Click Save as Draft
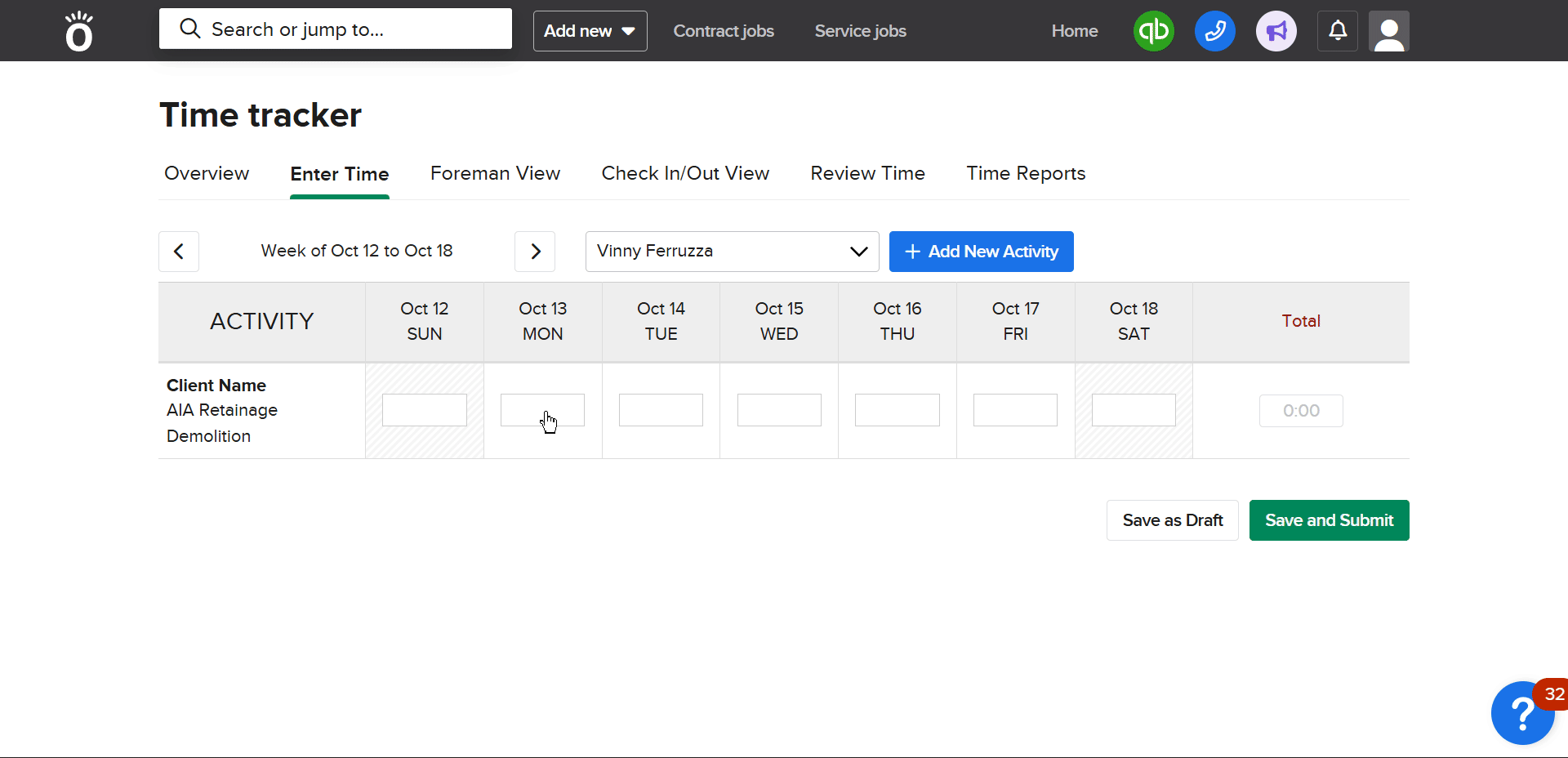Image resolution: width=1568 pixels, height=758 pixels. click(x=1172, y=520)
